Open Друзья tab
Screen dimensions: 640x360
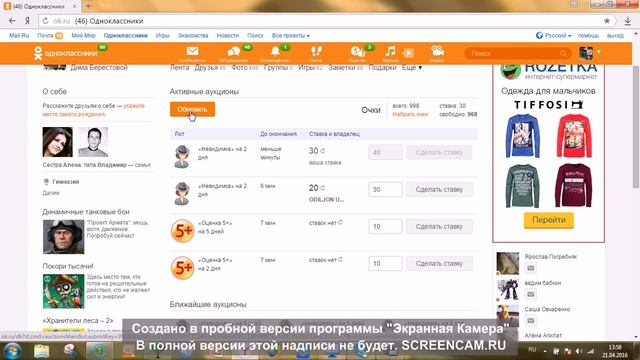point(210,68)
